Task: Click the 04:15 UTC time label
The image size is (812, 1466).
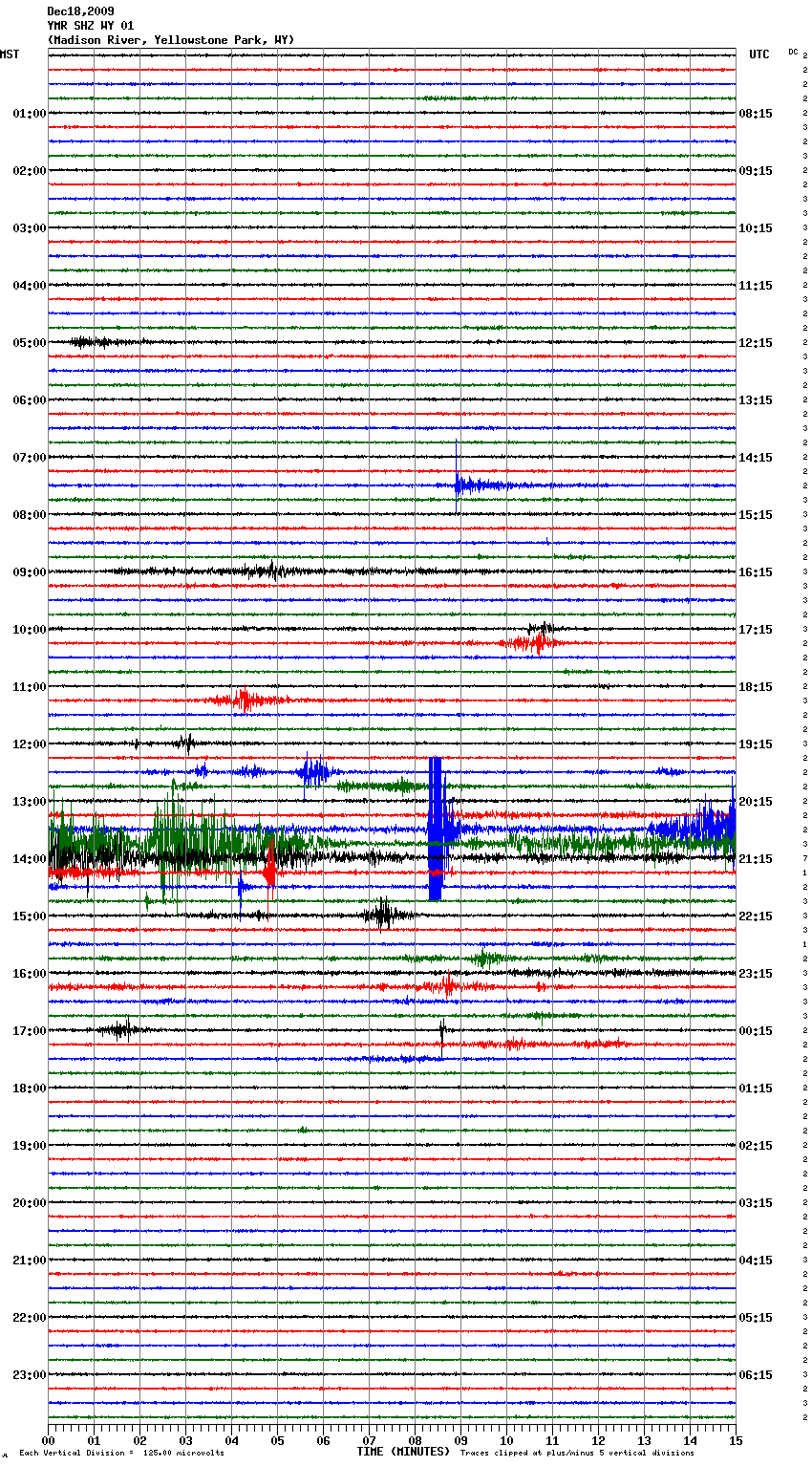Action: [x=756, y=1261]
